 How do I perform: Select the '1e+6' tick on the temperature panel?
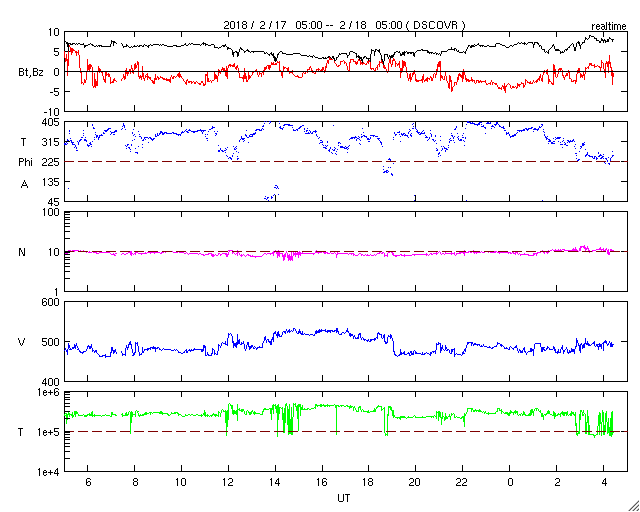click(49, 392)
